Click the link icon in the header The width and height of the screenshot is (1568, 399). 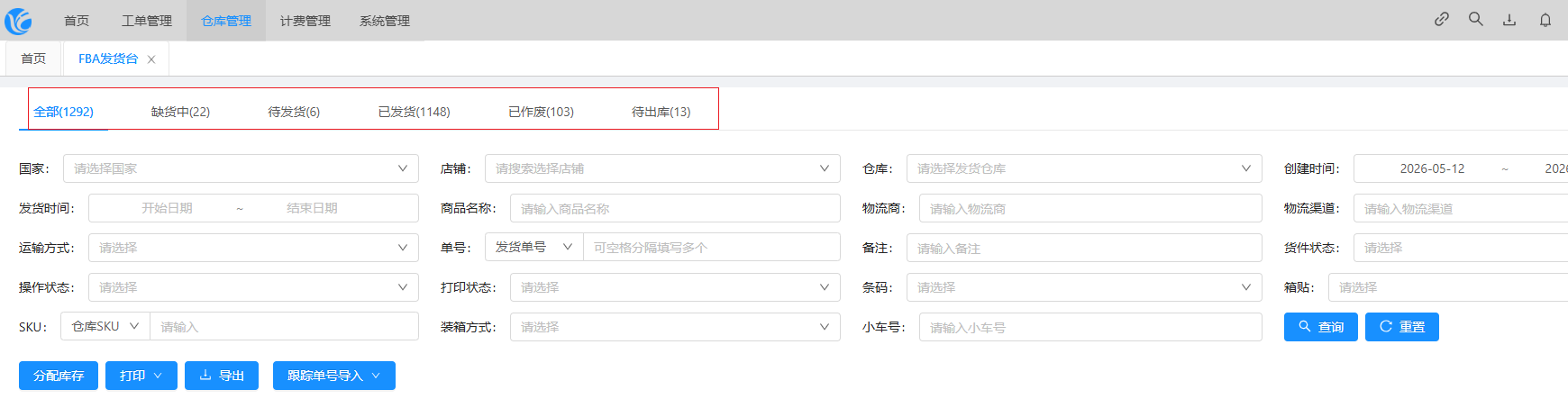[1442, 19]
